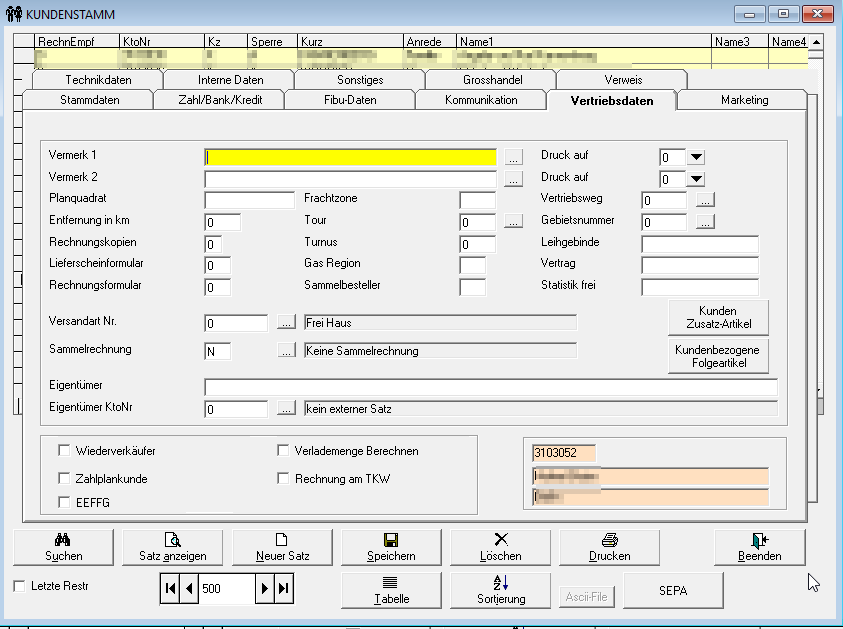This screenshot has width=843, height=629.
Task: Click the Suchen binoculars button
Action: 64,546
